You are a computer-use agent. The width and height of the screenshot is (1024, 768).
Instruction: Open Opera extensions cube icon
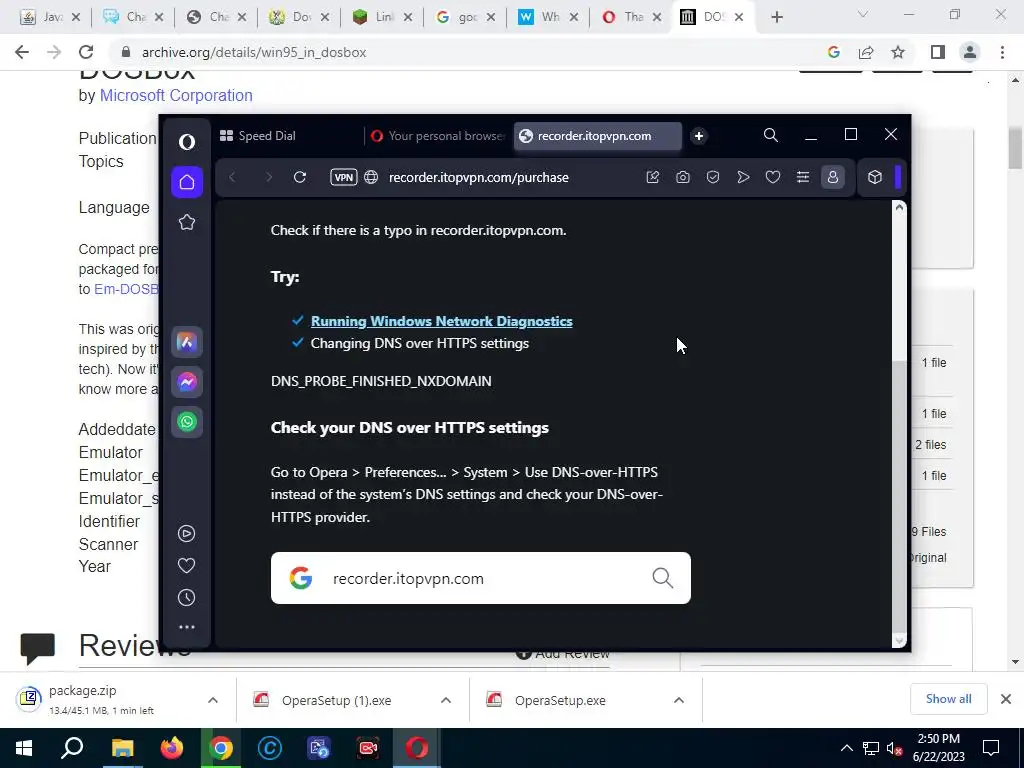[x=874, y=177]
